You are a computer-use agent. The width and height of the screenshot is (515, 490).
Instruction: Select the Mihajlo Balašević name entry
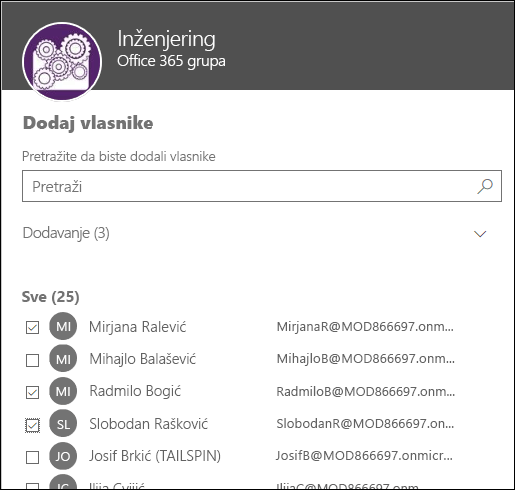click(143, 359)
